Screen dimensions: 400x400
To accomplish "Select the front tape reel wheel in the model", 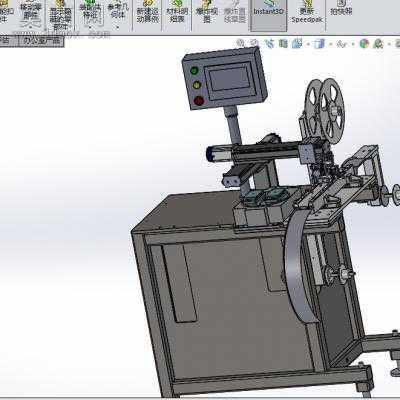I will click(x=331, y=110).
